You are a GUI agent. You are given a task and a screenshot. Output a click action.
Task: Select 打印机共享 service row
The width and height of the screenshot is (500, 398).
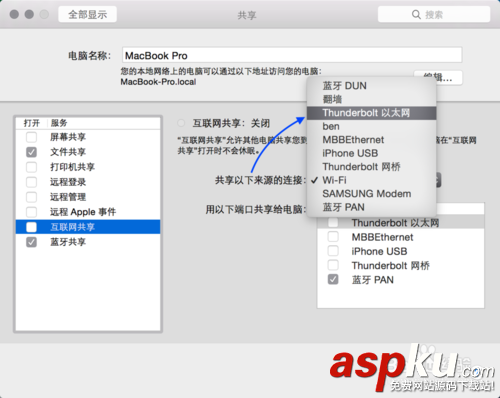point(88,167)
